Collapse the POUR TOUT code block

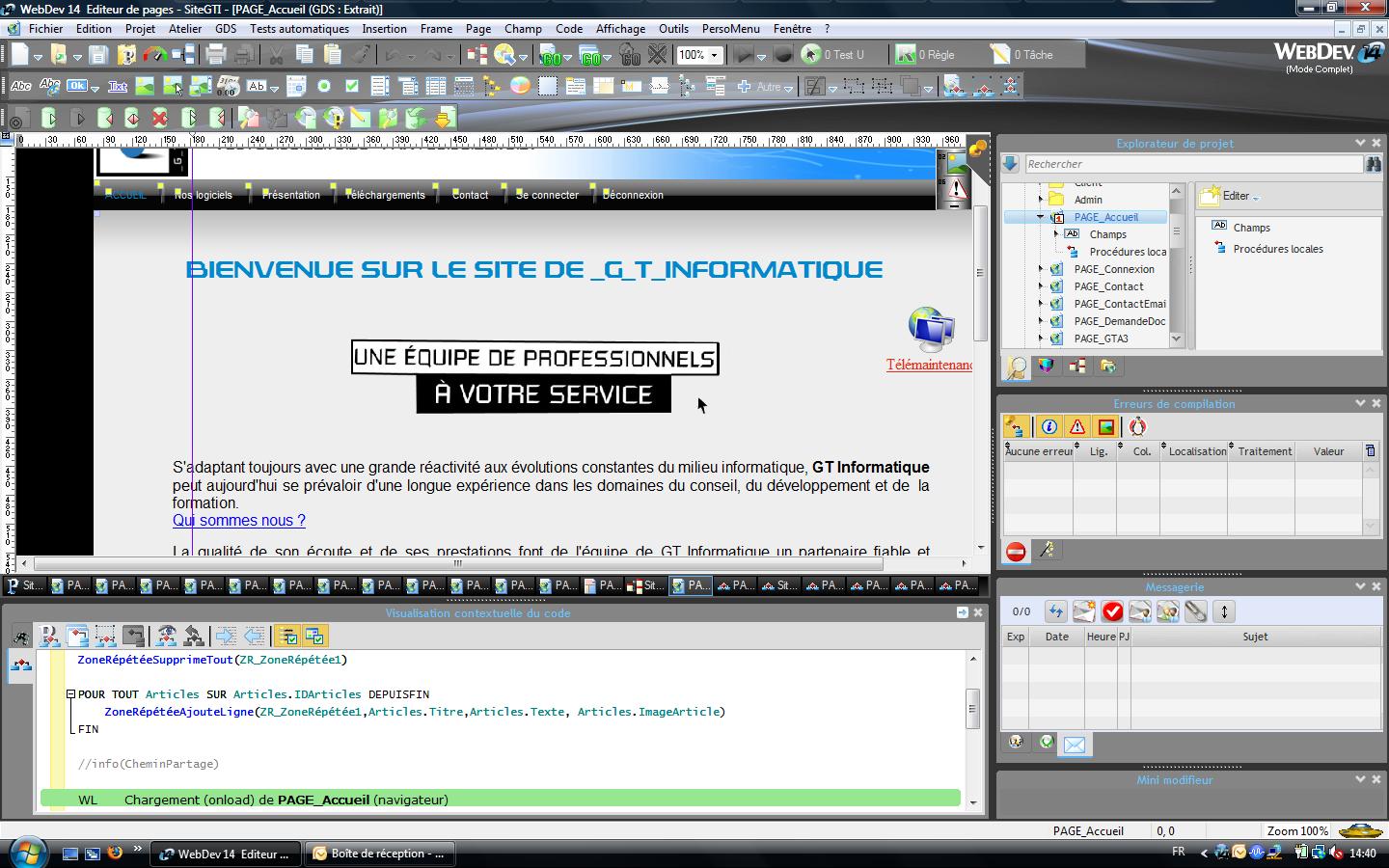(x=70, y=694)
